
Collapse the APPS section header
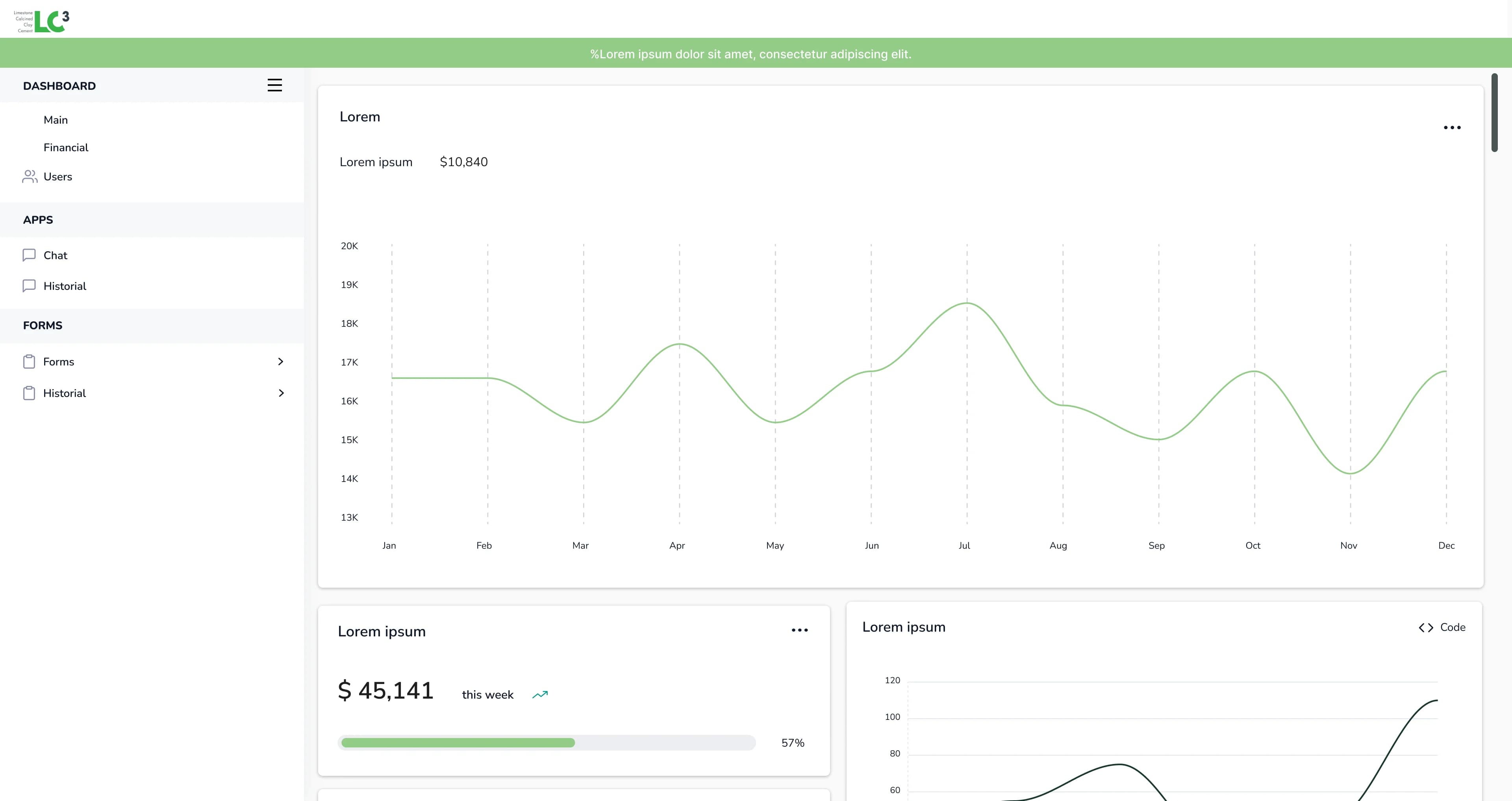point(37,220)
